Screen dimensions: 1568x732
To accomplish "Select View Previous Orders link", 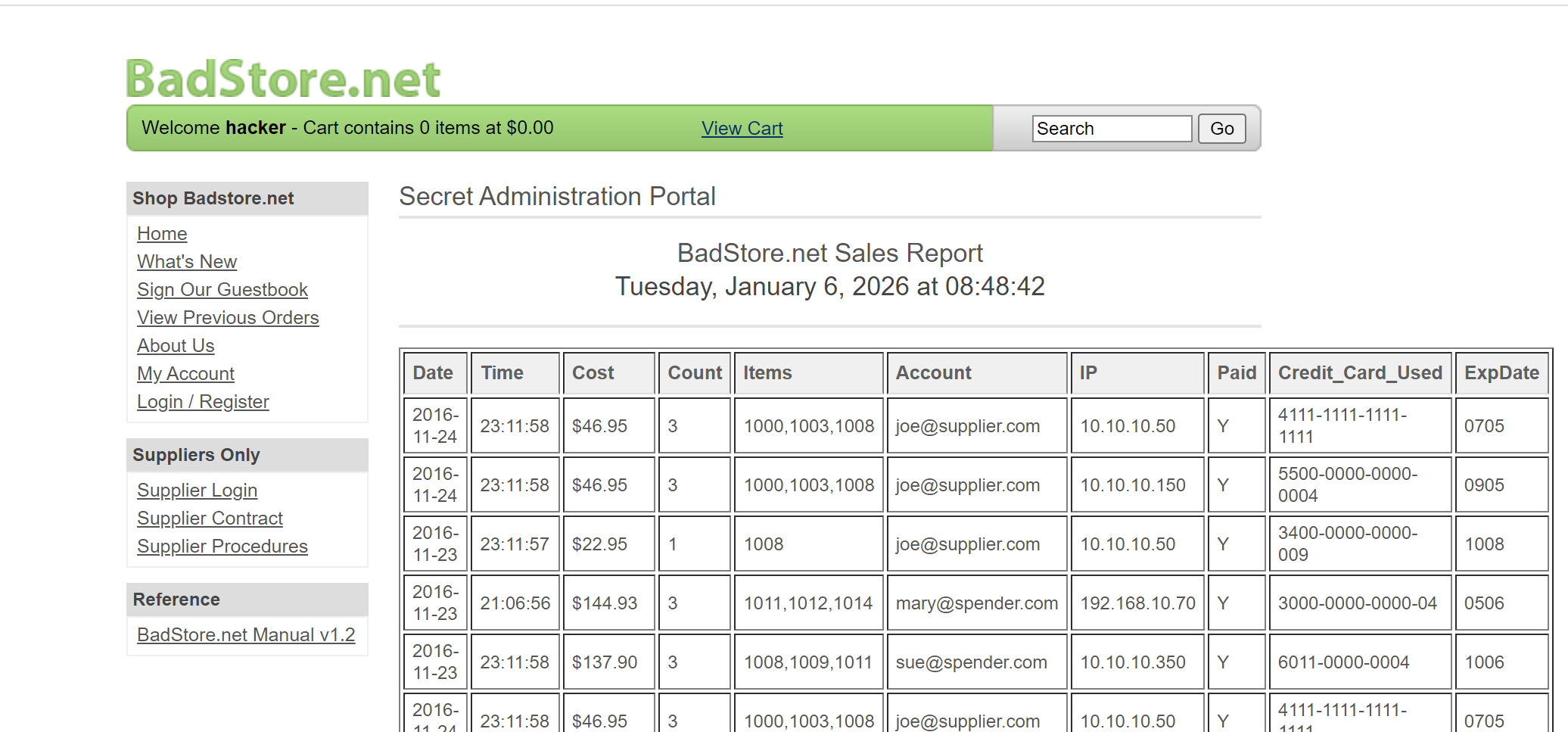I will point(228,318).
